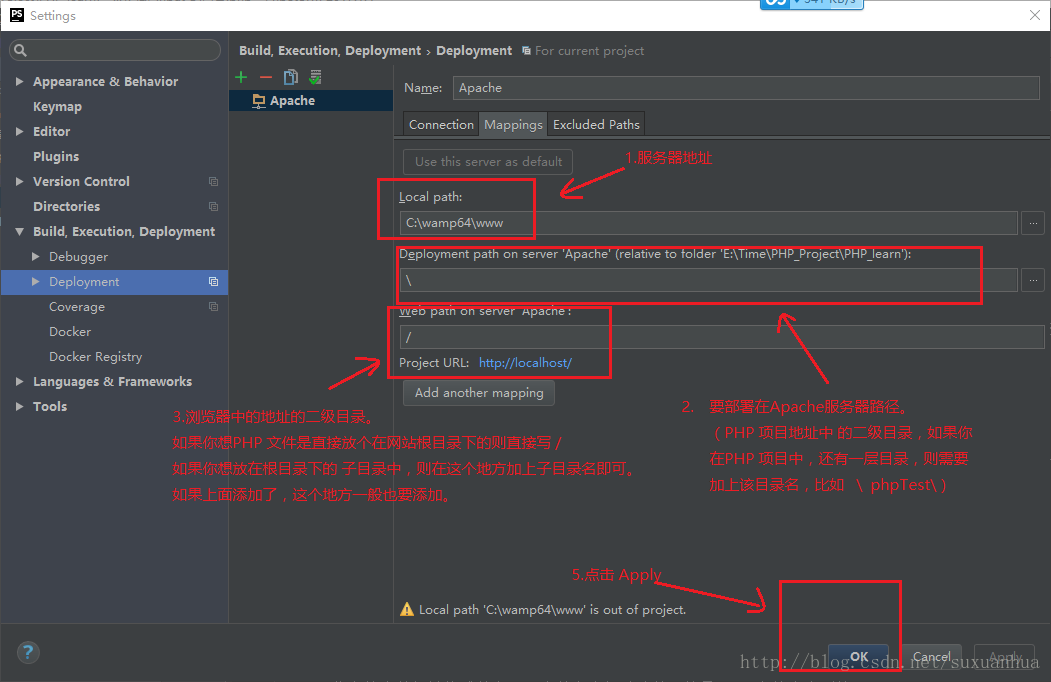1051x682 pixels.
Task: Expand the Version Control settings group
Action: click(x=19, y=181)
